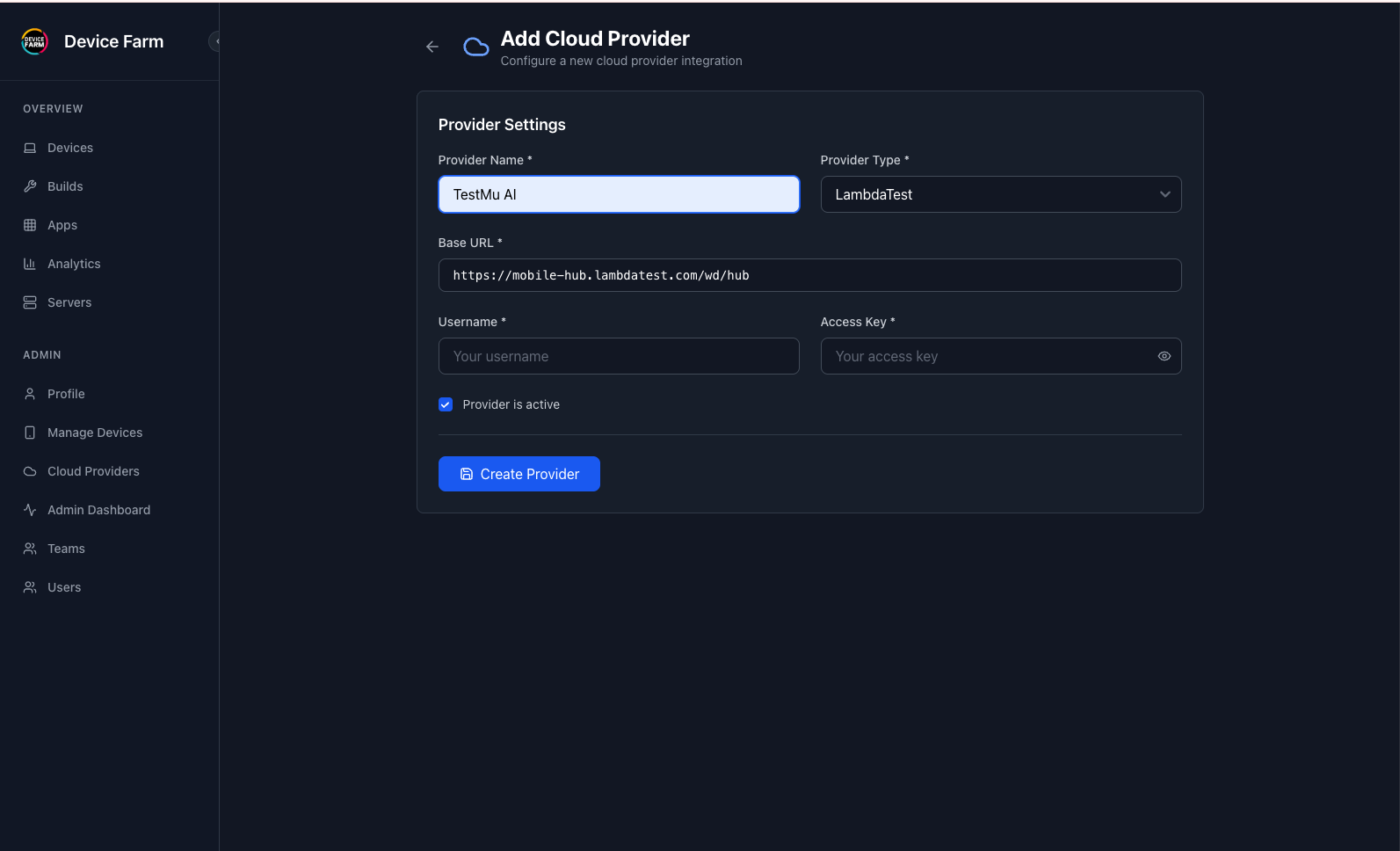Click the Username label
1400x851 pixels.
click(x=472, y=322)
